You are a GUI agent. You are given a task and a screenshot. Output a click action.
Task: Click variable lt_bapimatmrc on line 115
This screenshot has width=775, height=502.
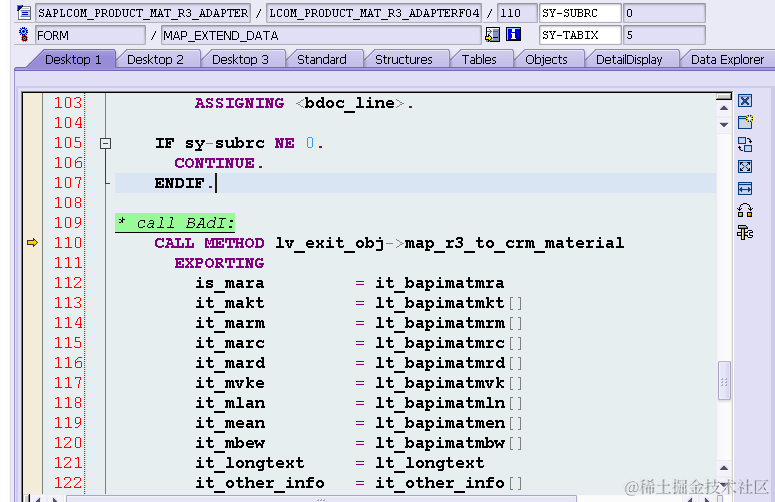[439, 343]
